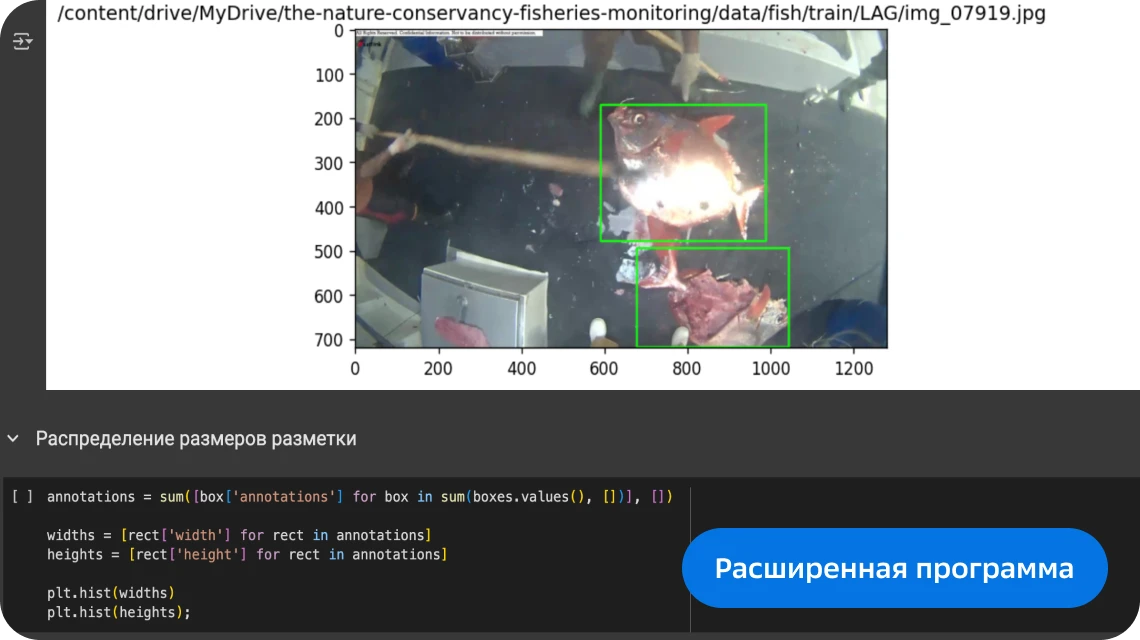This screenshot has height=640, width=1140.
Task: Click the x-axis tick label 1200
Action: pyautogui.click(x=853, y=369)
